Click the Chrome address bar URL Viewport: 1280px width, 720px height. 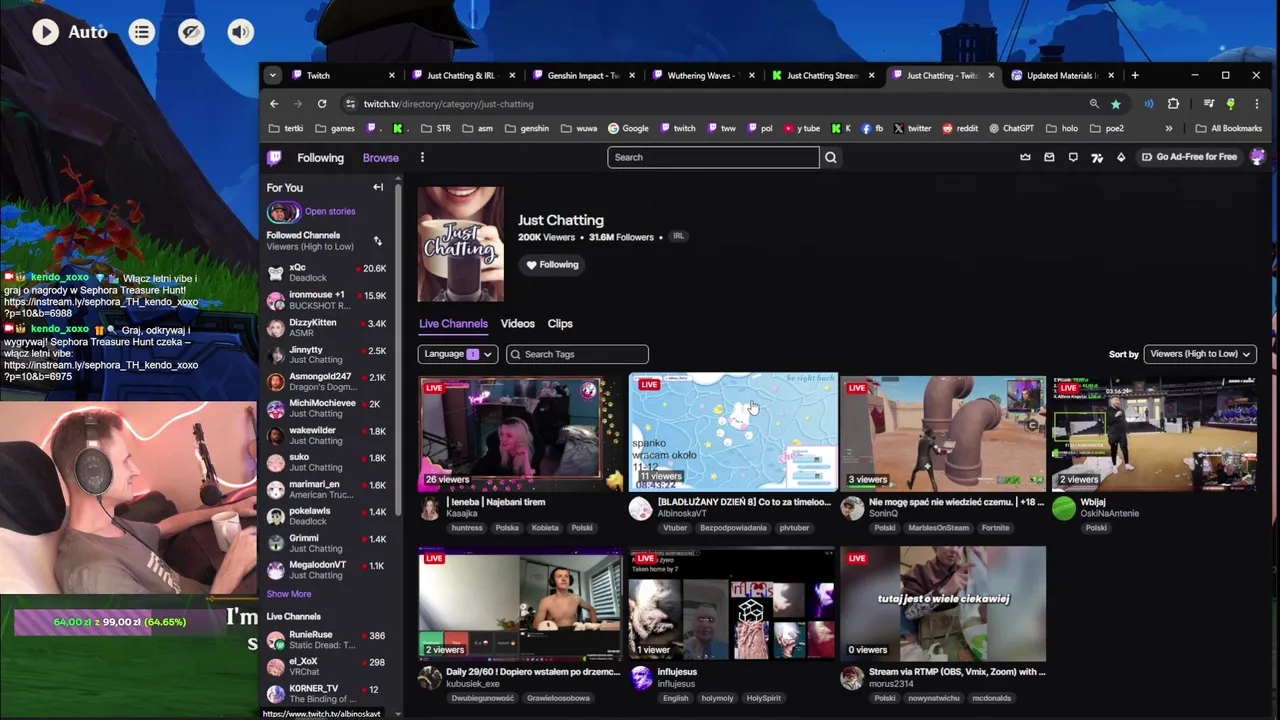(449, 104)
